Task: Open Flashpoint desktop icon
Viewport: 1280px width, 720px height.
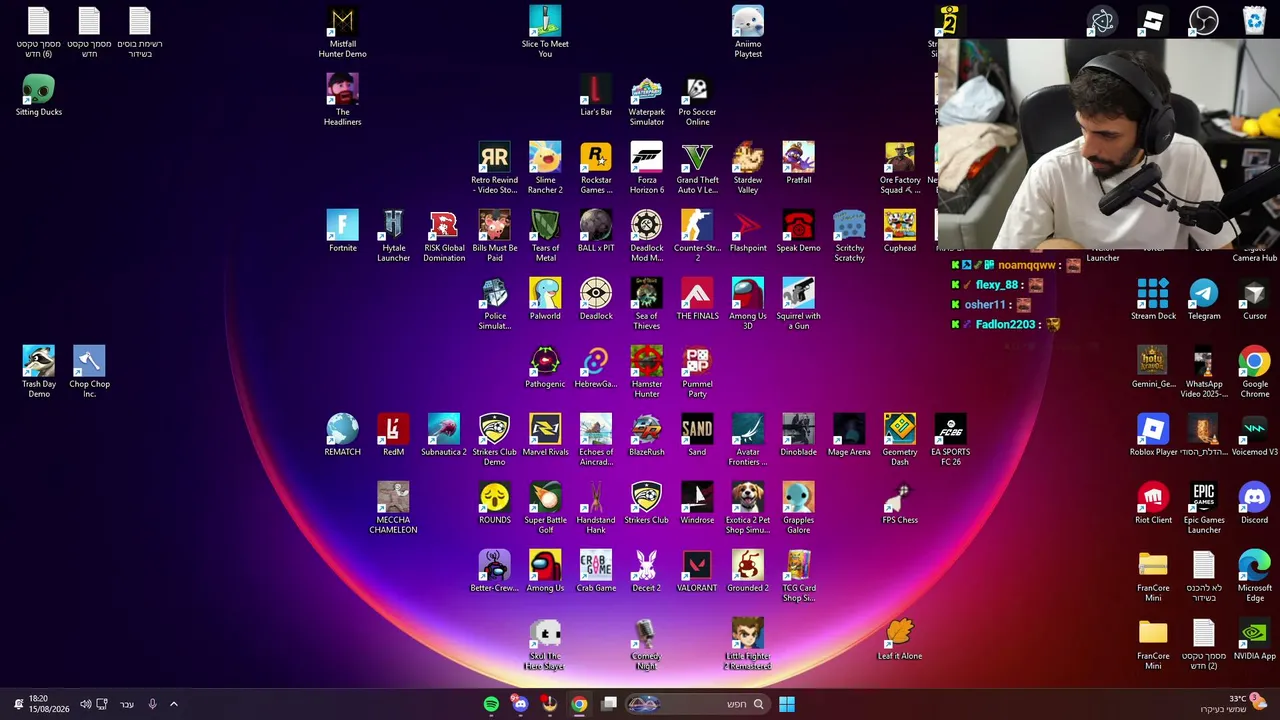Action: 748,231
